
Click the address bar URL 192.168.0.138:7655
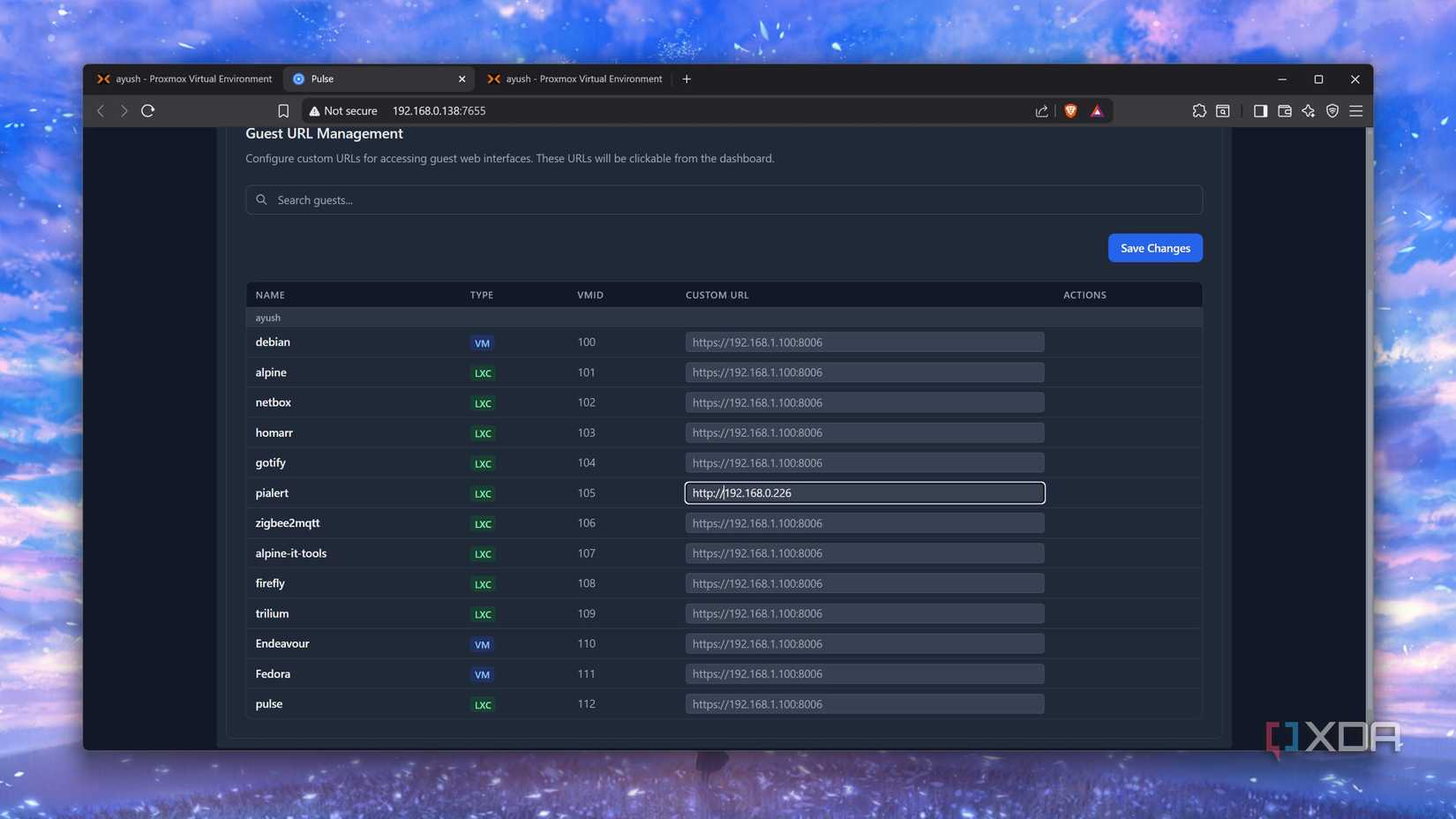pyautogui.click(x=439, y=111)
